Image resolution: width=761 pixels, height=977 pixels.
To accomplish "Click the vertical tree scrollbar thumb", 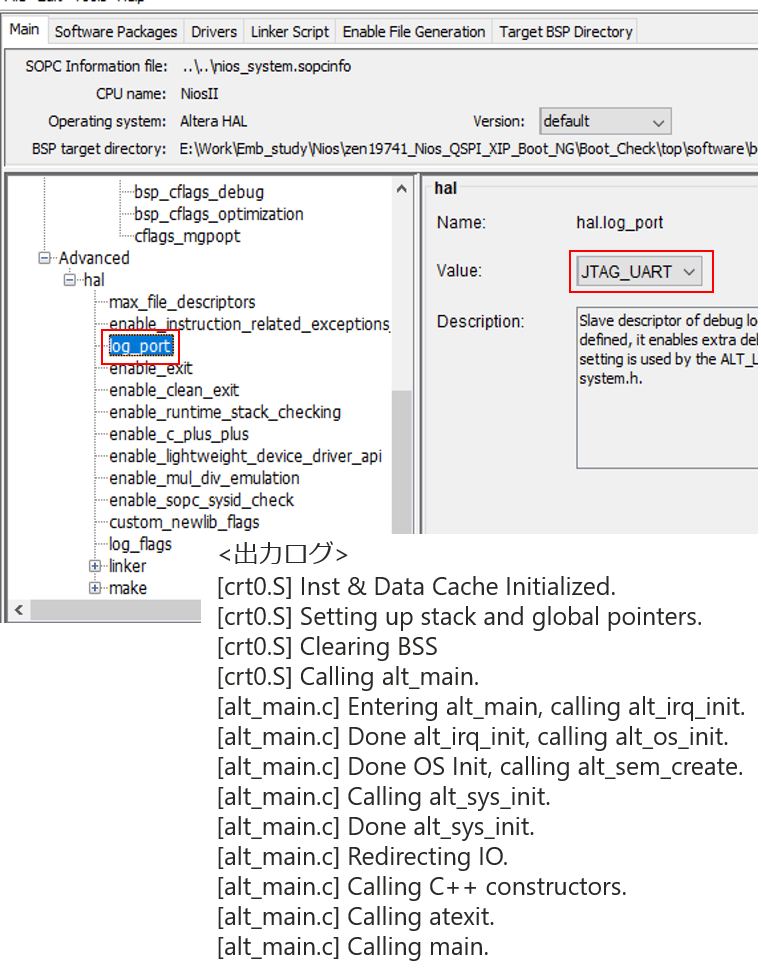I will click(x=401, y=461).
